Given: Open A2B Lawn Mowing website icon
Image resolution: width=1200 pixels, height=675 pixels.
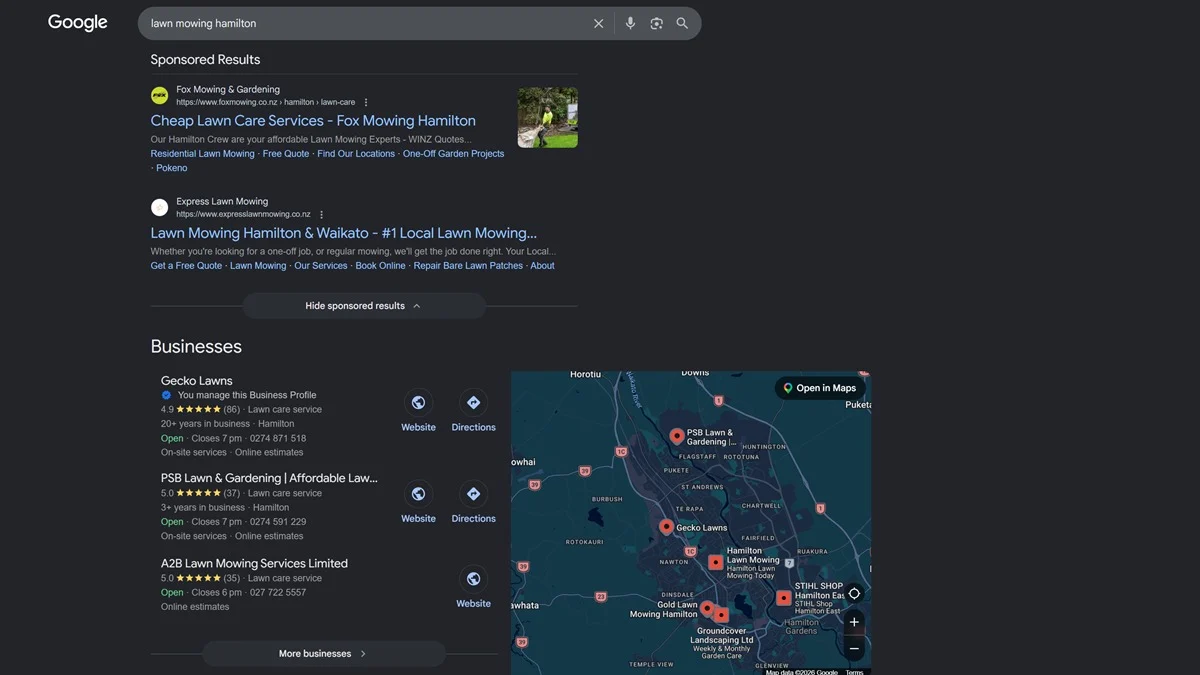Looking at the screenshot, I should (473, 579).
